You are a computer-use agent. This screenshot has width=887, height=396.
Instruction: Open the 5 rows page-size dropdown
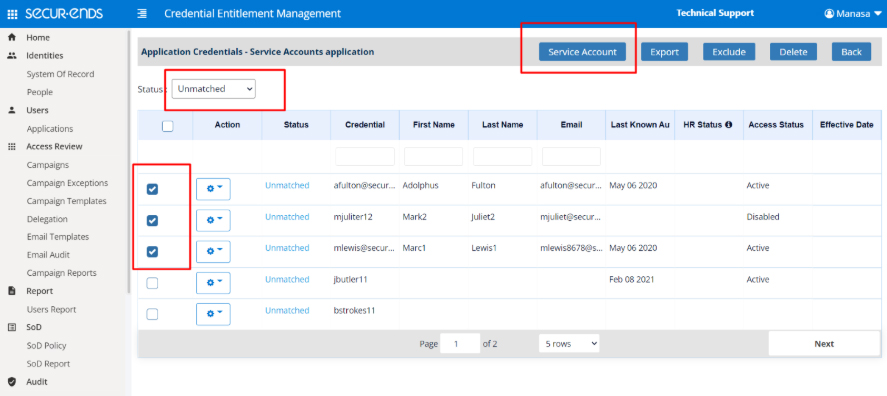(569, 343)
